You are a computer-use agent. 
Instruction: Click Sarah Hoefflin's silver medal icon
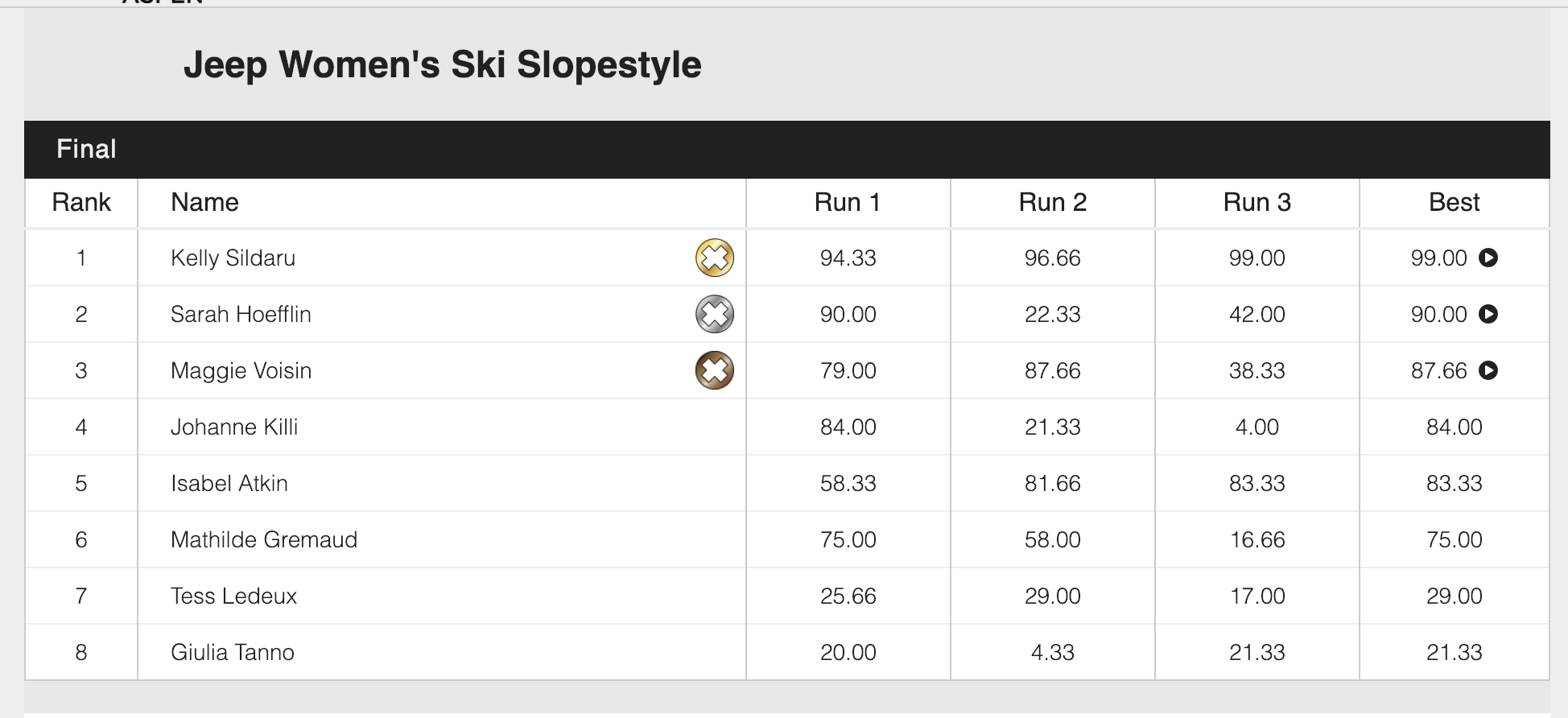coord(715,314)
